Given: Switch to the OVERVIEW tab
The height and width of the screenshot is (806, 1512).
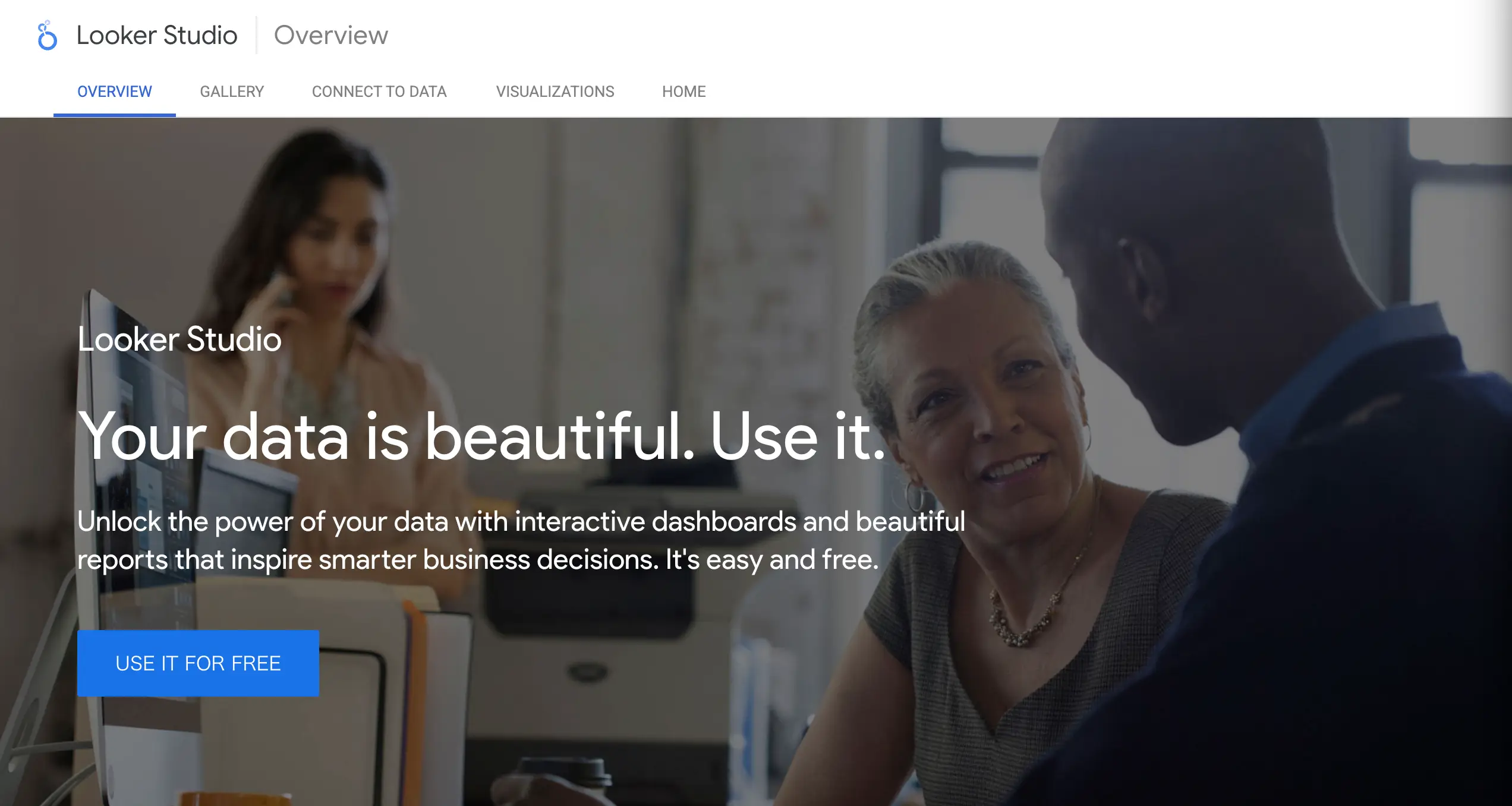Looking at the screenshot, I should pyautogui.click(x=115, y=92).
